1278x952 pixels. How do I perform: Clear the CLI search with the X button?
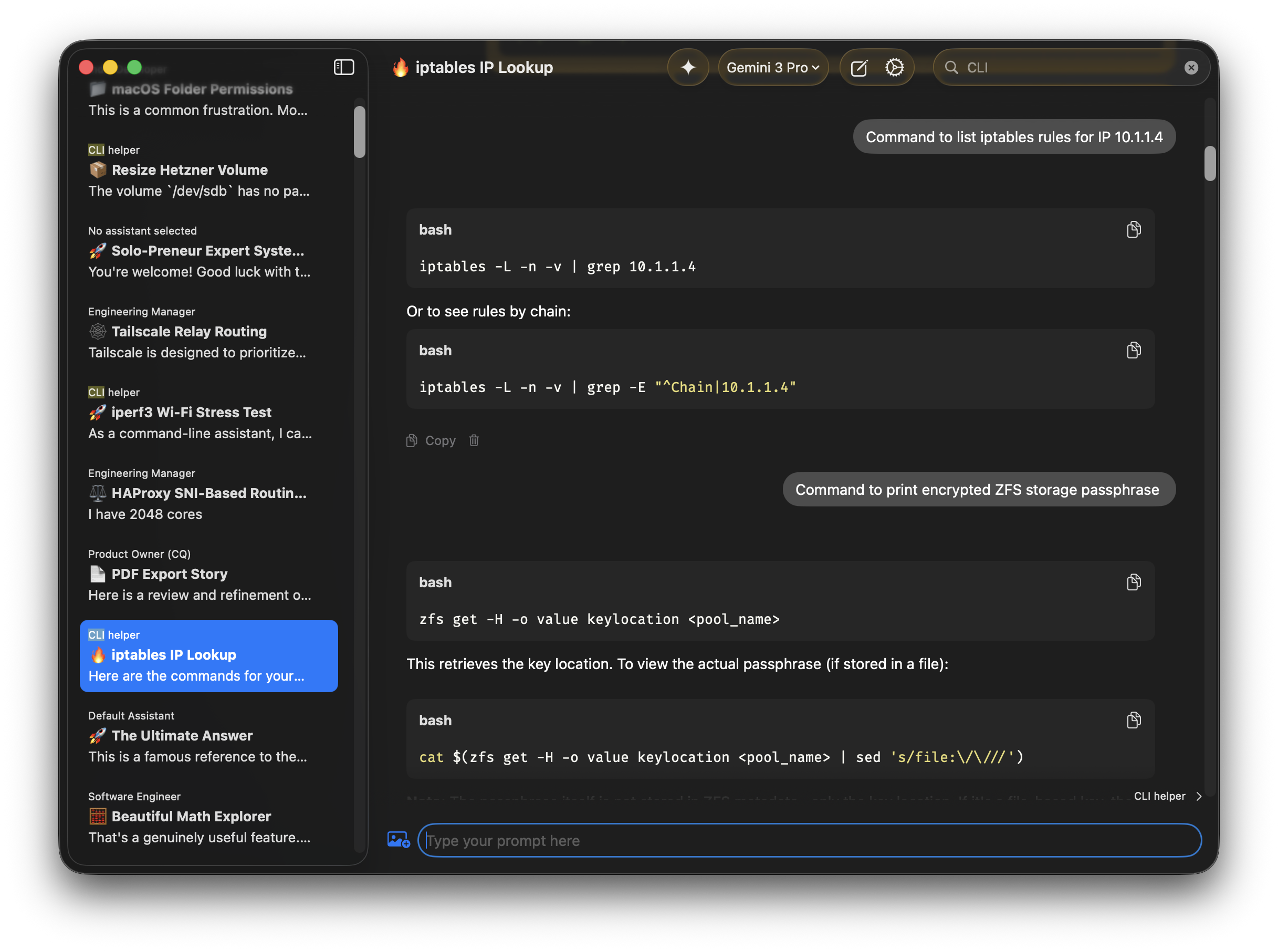coord(1191,67)
